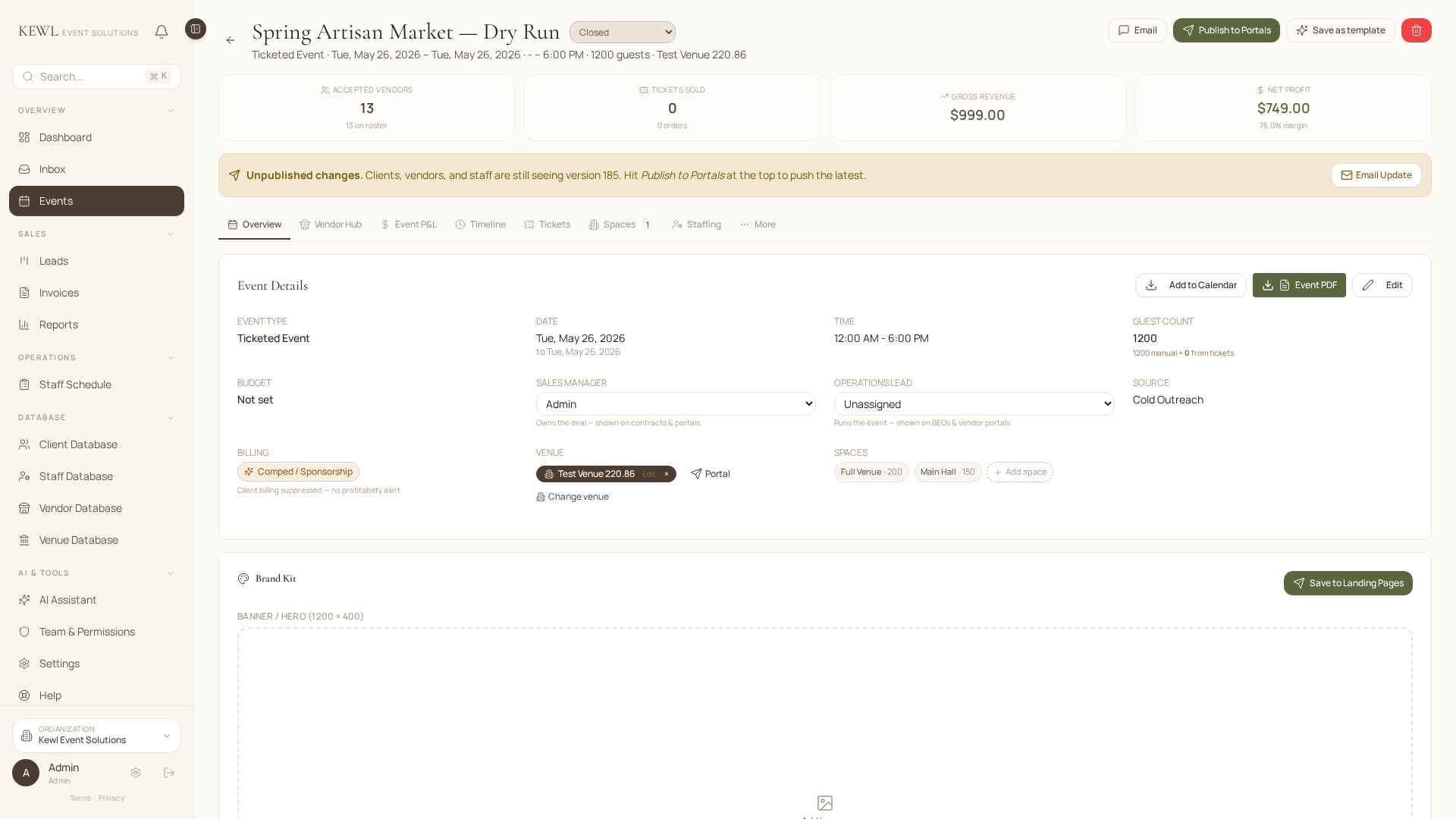The height and width of the screenshot is (819, 1456).
Task: Open the Client Database
Action: tap(96, 444)
